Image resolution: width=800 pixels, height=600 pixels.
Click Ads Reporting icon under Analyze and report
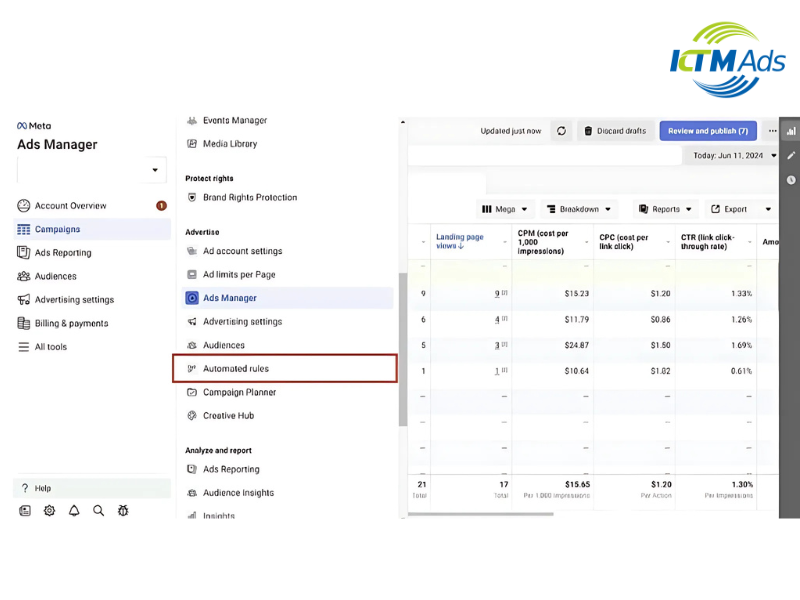tap(192, 469)
